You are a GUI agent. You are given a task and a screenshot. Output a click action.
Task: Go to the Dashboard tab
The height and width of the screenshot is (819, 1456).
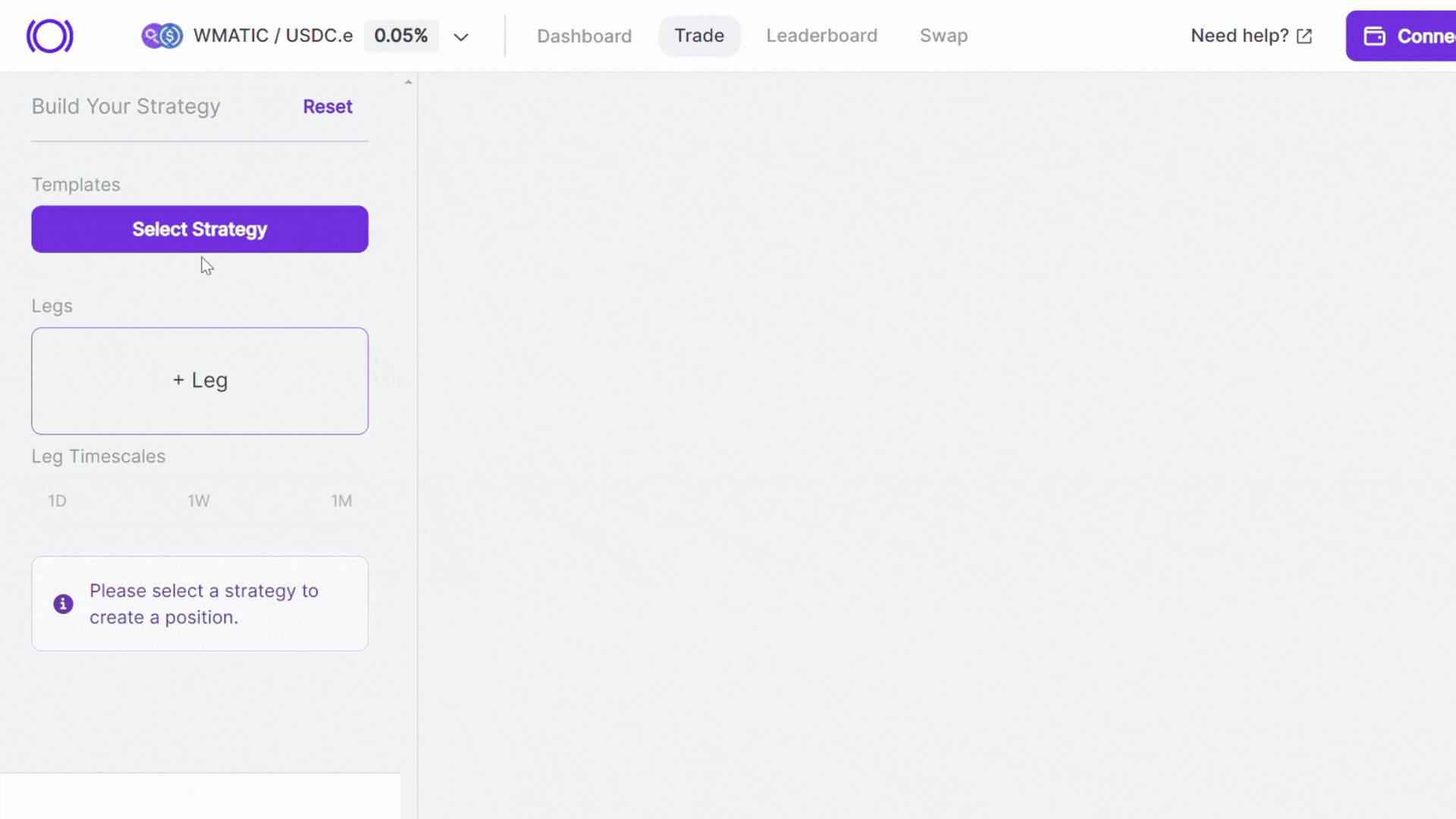[x=584, y=36]
